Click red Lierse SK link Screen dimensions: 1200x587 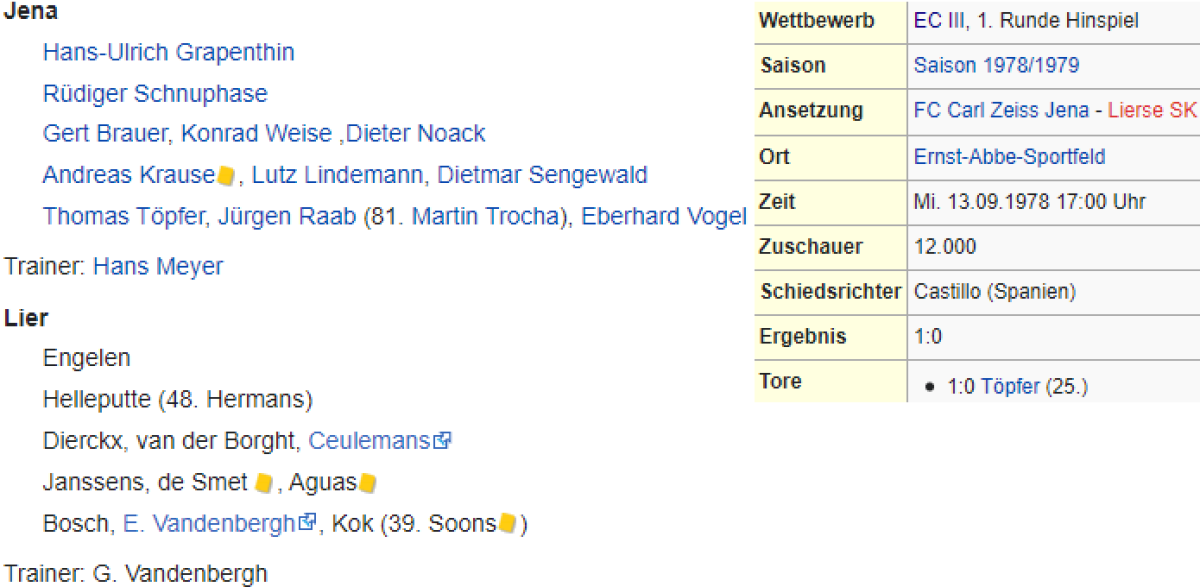pyautogui.click(x=1153, y=111)
